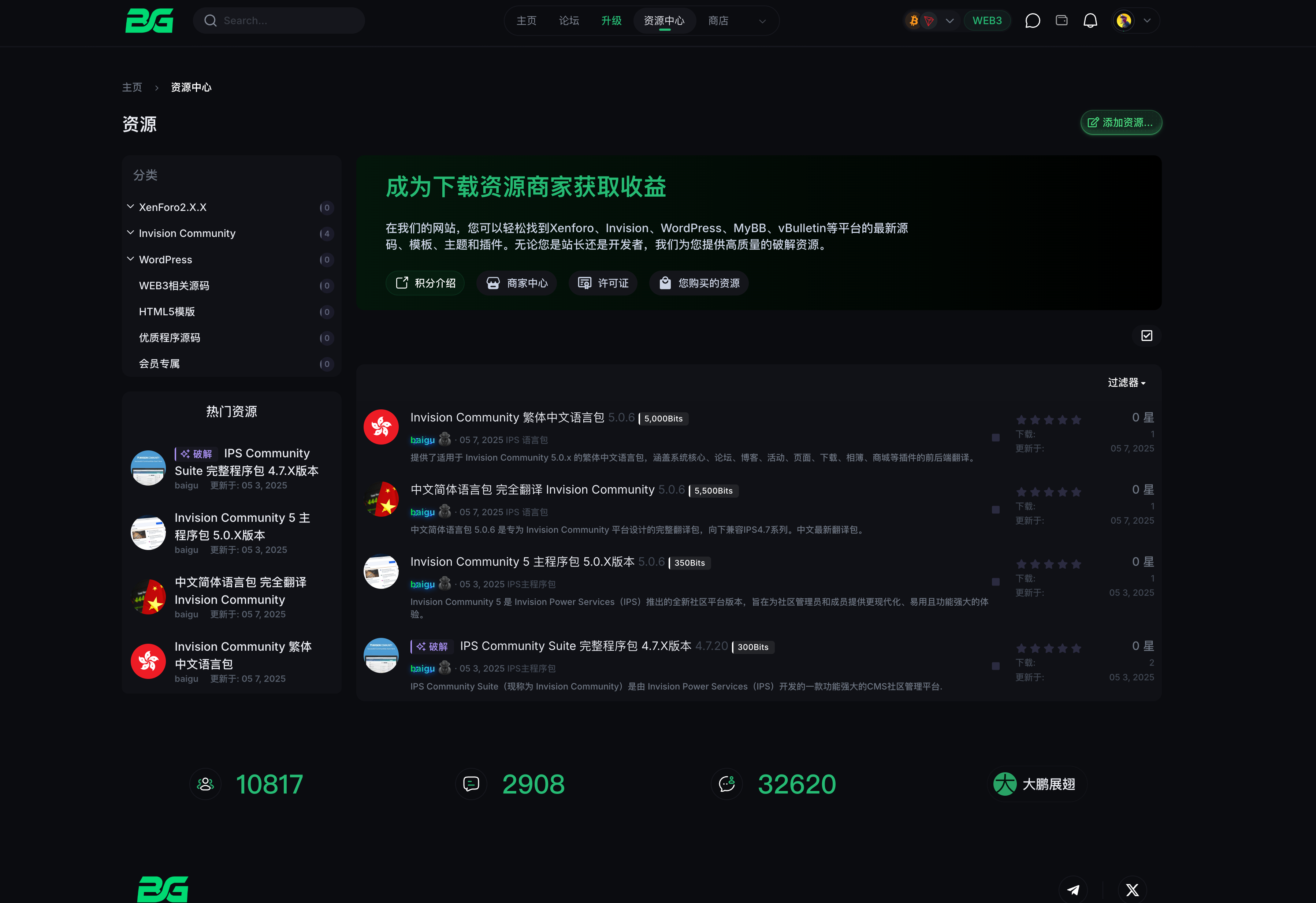Click the 5,500Bits price label
The width and height of the screenshot is (1316, 903).
714,491
